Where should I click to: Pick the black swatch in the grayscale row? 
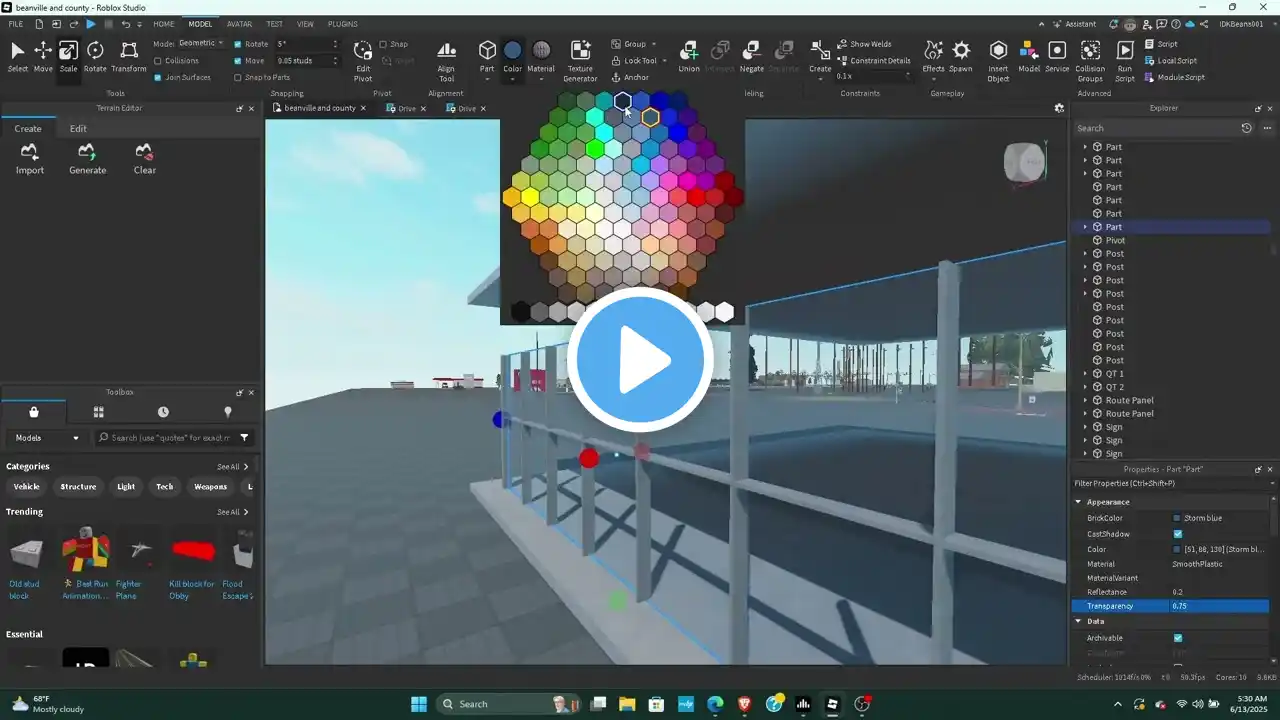click(x=520, y=312)
